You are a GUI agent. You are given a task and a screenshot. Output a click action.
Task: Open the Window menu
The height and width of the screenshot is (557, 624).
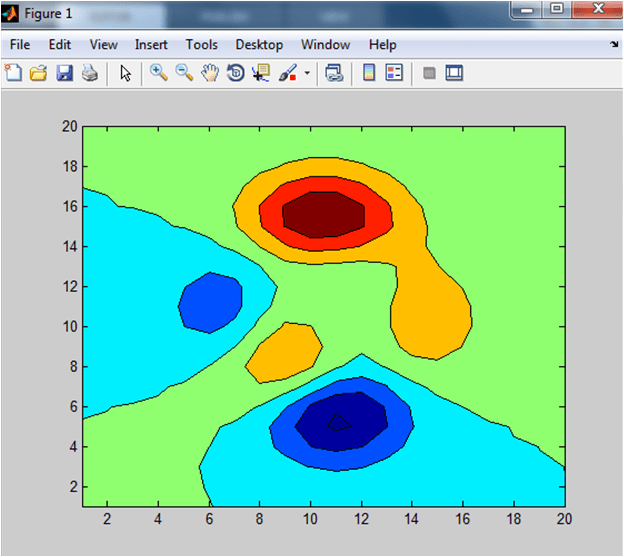coord(326,45)
